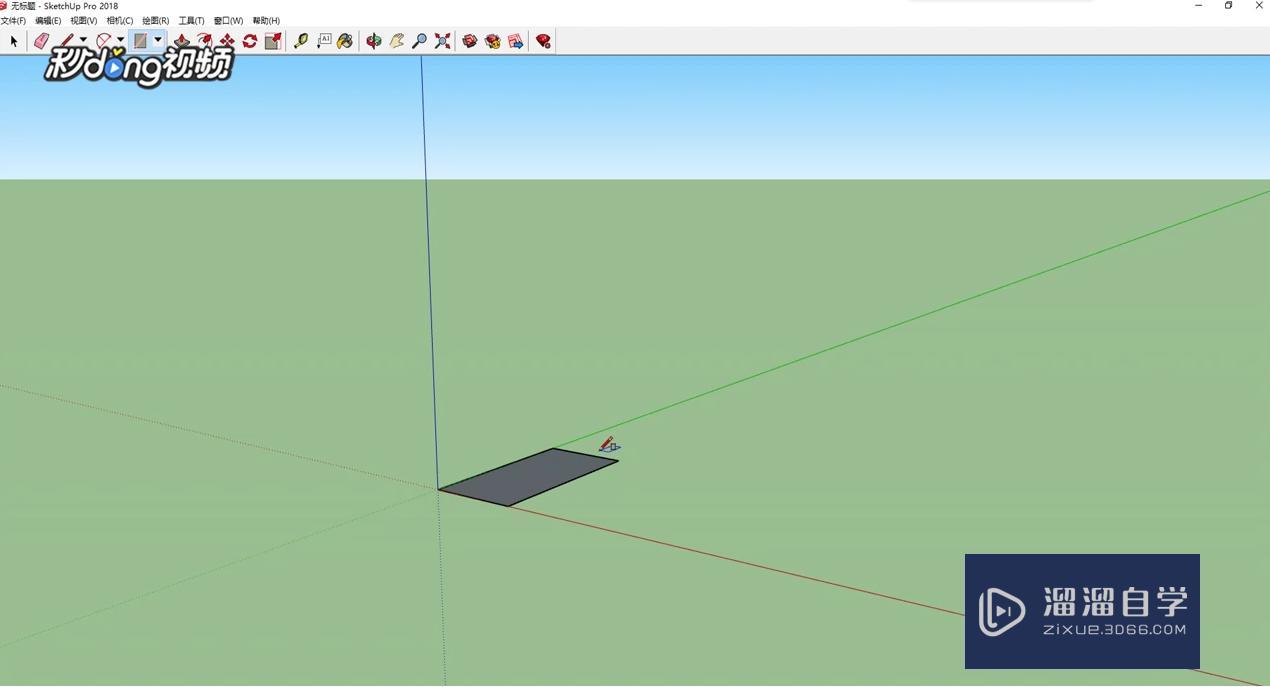Screen dimensions: 1270x687
Task: Activate the Zoom magnifier tool
Action: [x=419, y=41]
